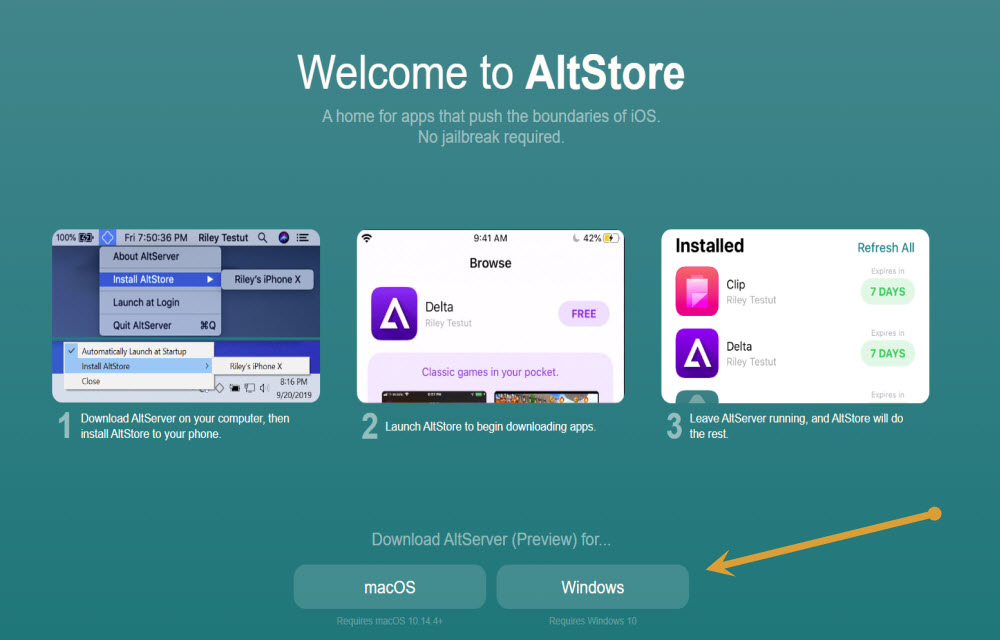Tap the Clip app icon in Installed list
This screenshot has width=1000, height=640.
pos(696,291)
